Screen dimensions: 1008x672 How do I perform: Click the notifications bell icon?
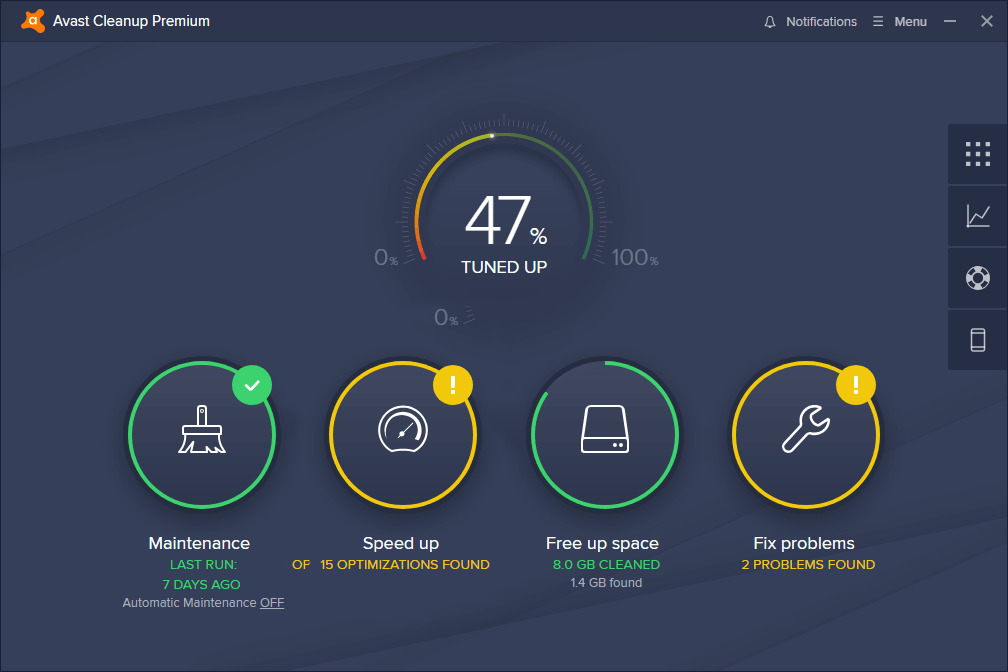[x=770, y=22]
